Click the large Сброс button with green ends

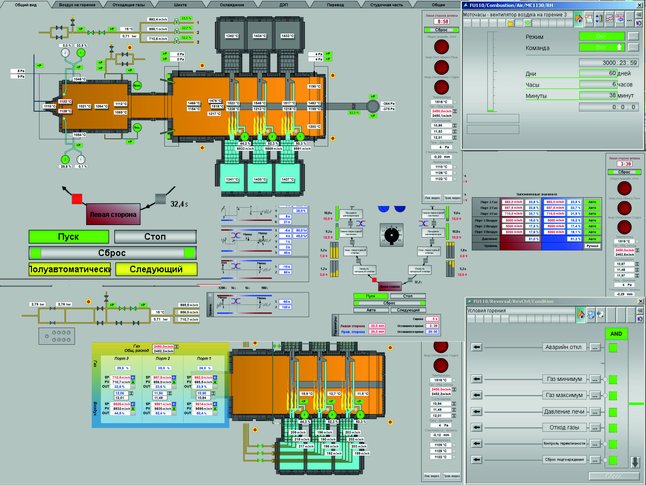(x=112, y=253)
